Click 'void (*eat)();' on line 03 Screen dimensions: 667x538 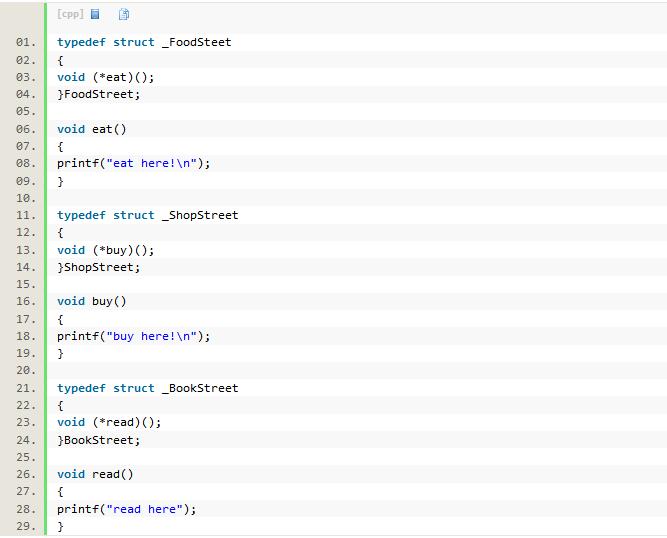105,77
